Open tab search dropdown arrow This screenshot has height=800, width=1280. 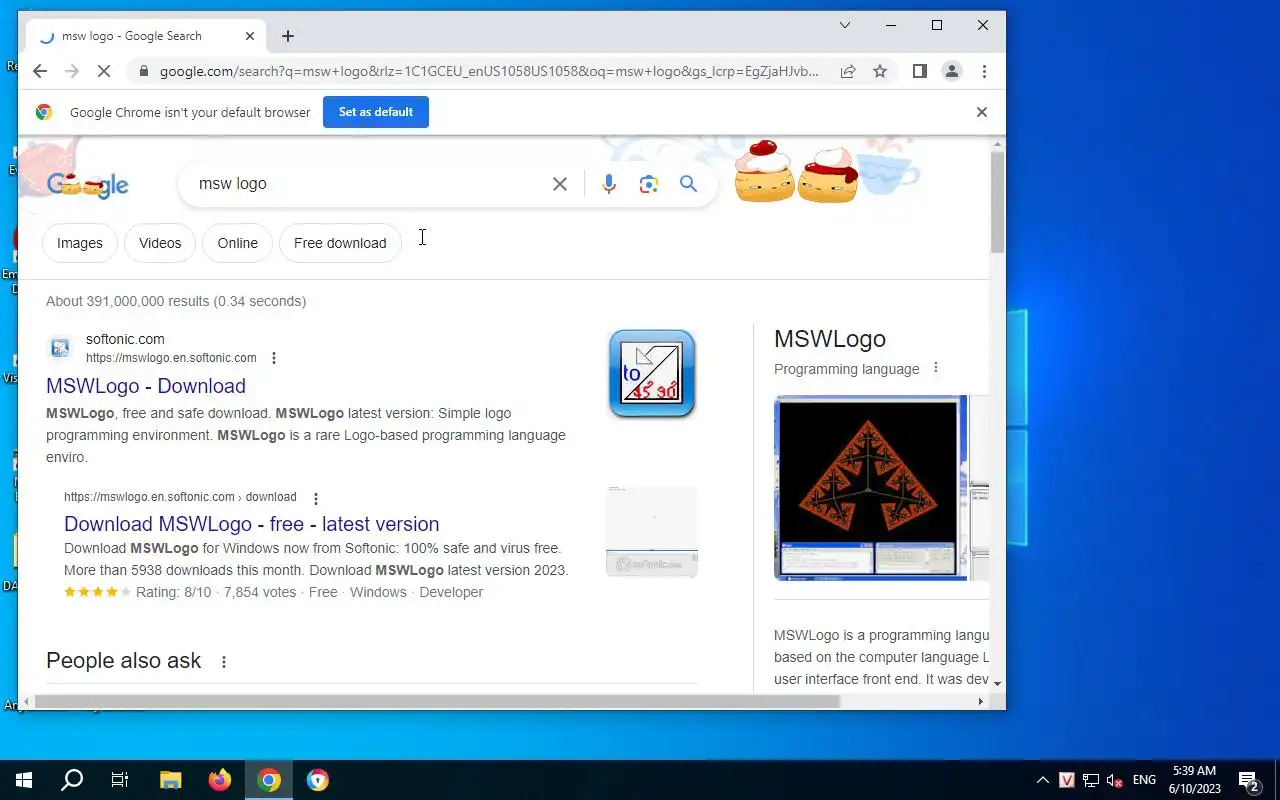coord(844,25)
